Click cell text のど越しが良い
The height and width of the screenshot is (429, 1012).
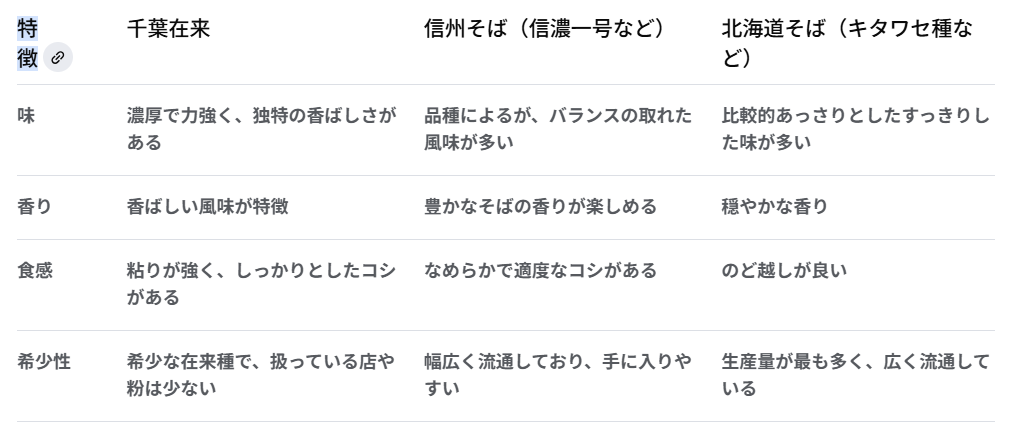tap(784, 270)
